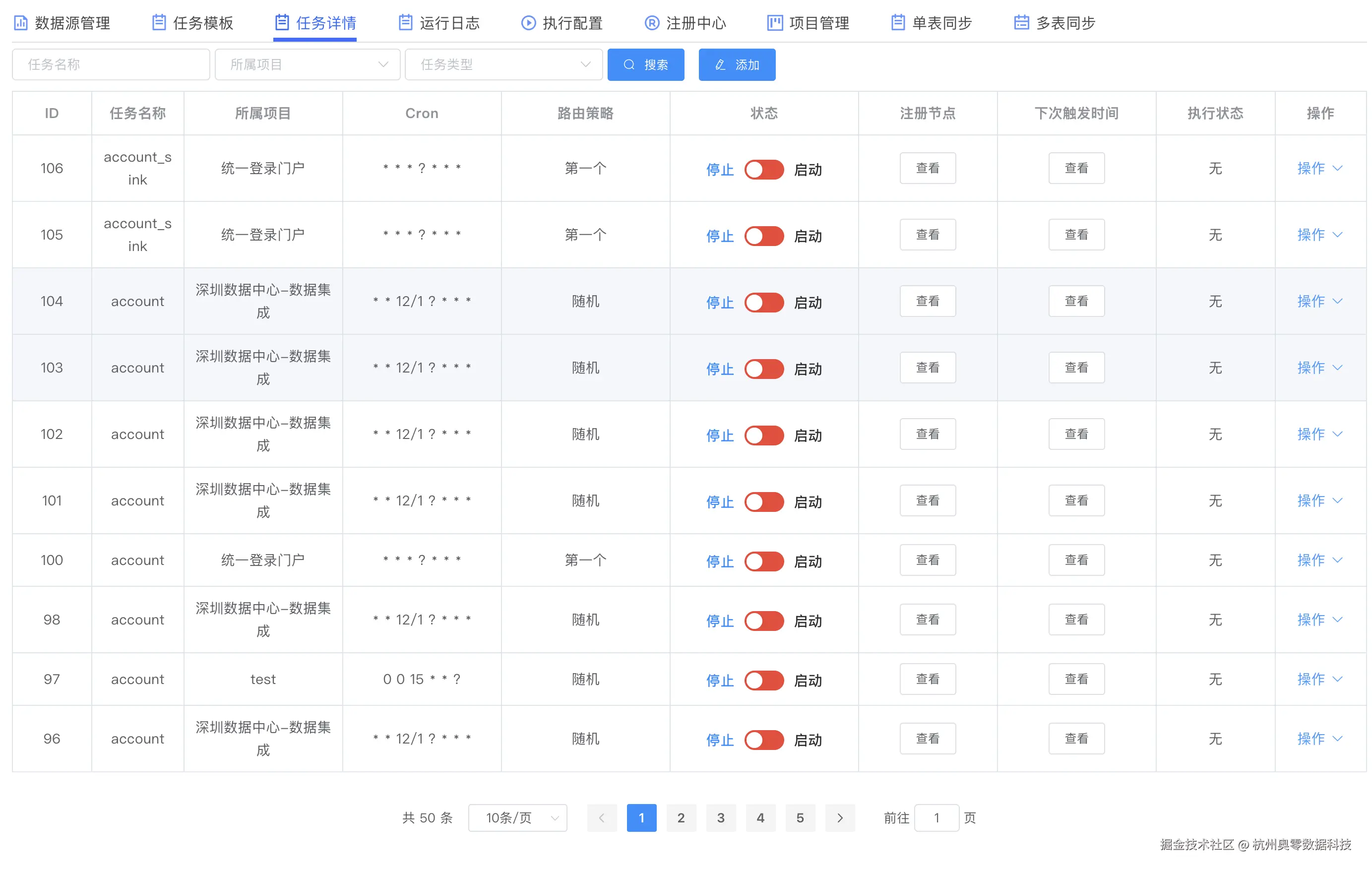Image resolution: width=1372 pixels, height=872 pixels.
Task: Click the 注册中心 registered icon
Action: pos(651,23)
